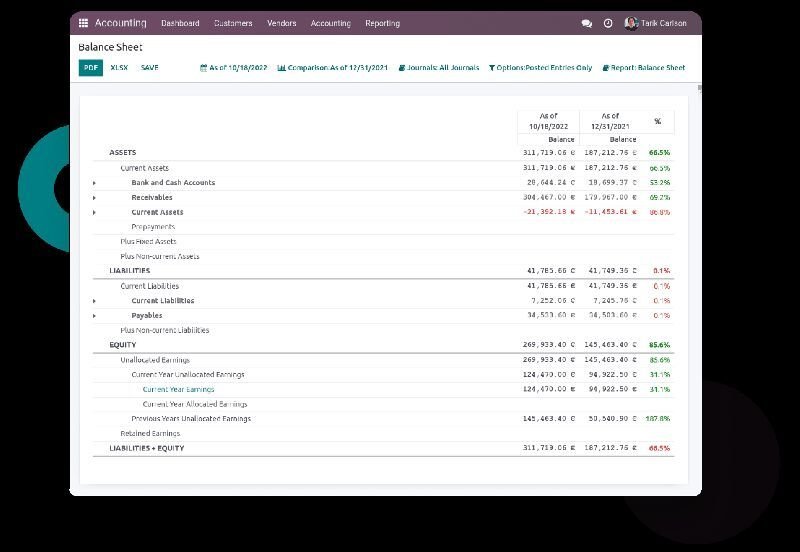The image size is (800, 552).
Task: Export the report with the PDF button
Action: tap(90, 68)
